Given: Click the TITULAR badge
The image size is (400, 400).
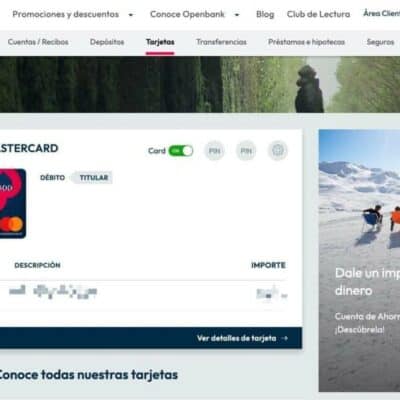Looking at the screenshot, I should coord(94,178).
